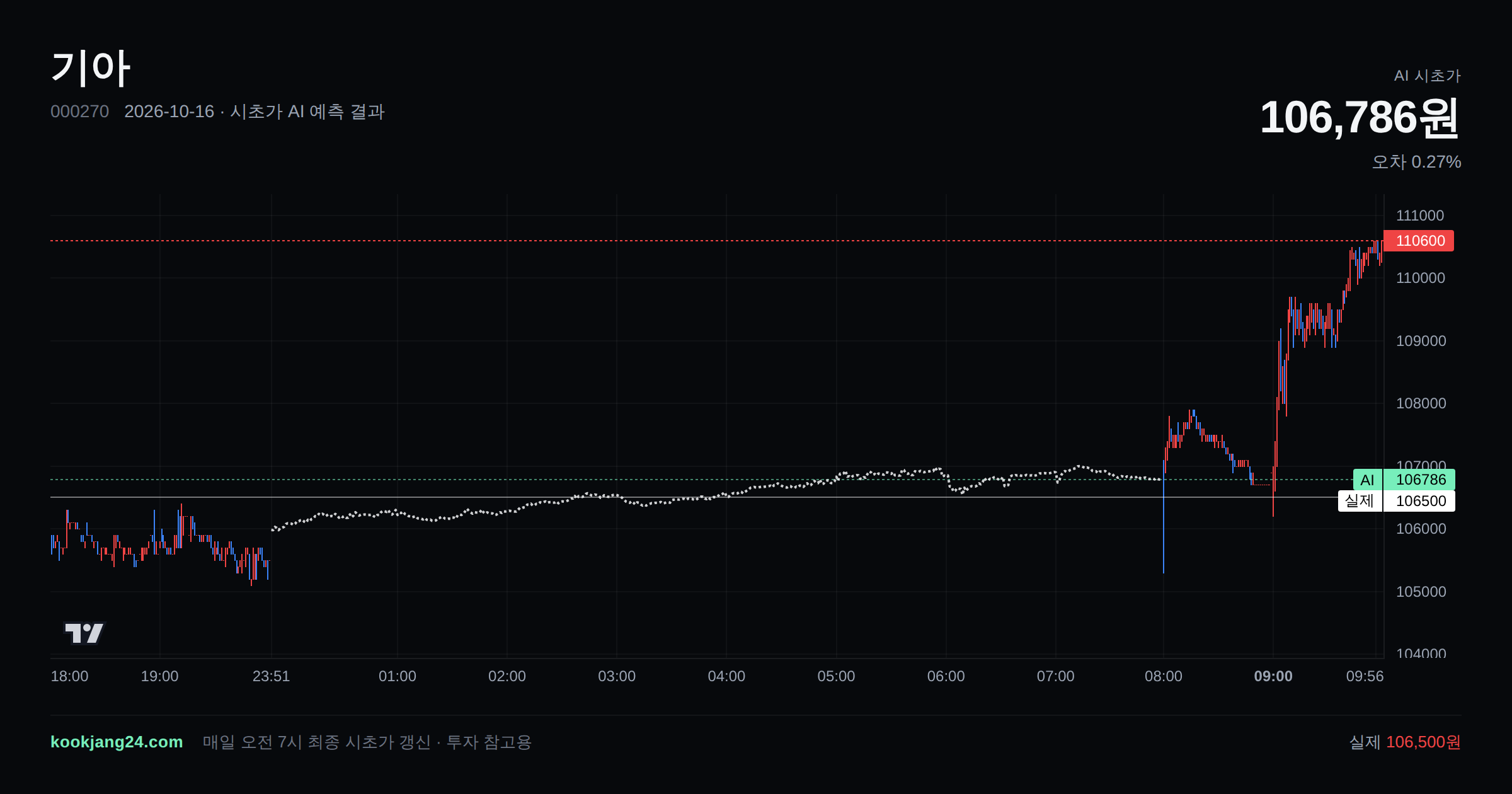Click the bold 09:00 time label
Image resolution: width=1512 pixels, height=794 pixels.
pyautogui.click(x=1273, y=676)
